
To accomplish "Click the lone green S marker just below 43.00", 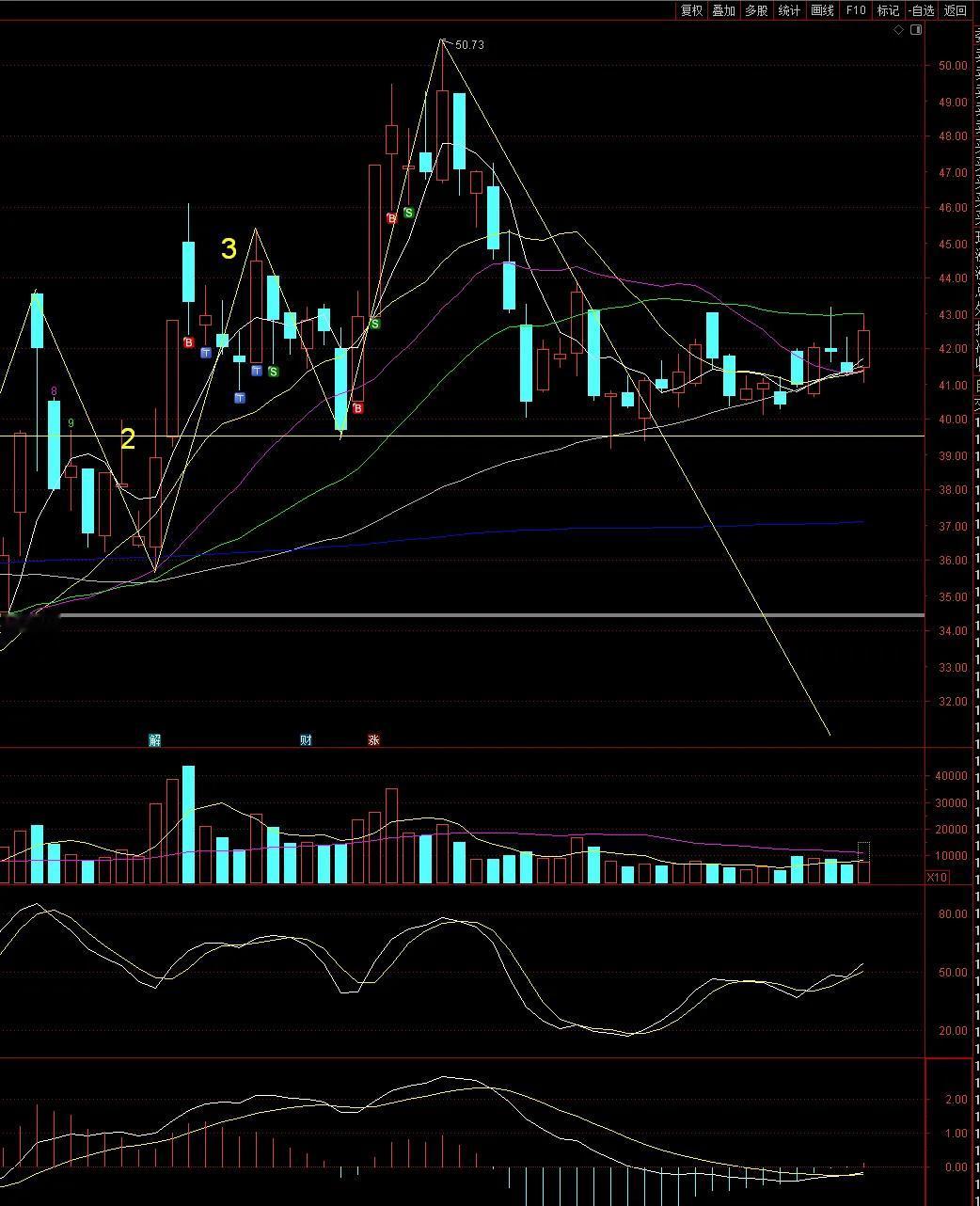I will [x=375, y=325].
